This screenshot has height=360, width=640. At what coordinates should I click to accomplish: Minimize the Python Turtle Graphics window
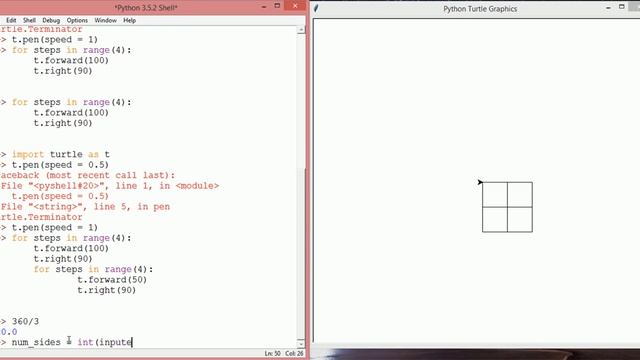click(608, 8)
